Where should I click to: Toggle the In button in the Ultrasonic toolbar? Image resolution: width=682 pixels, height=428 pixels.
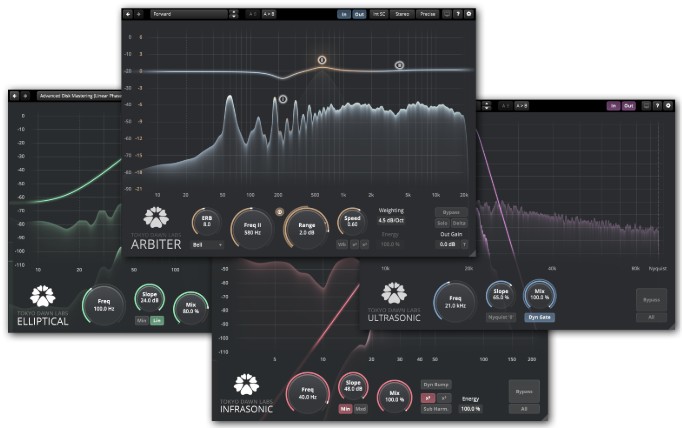[x=613, y=106]
